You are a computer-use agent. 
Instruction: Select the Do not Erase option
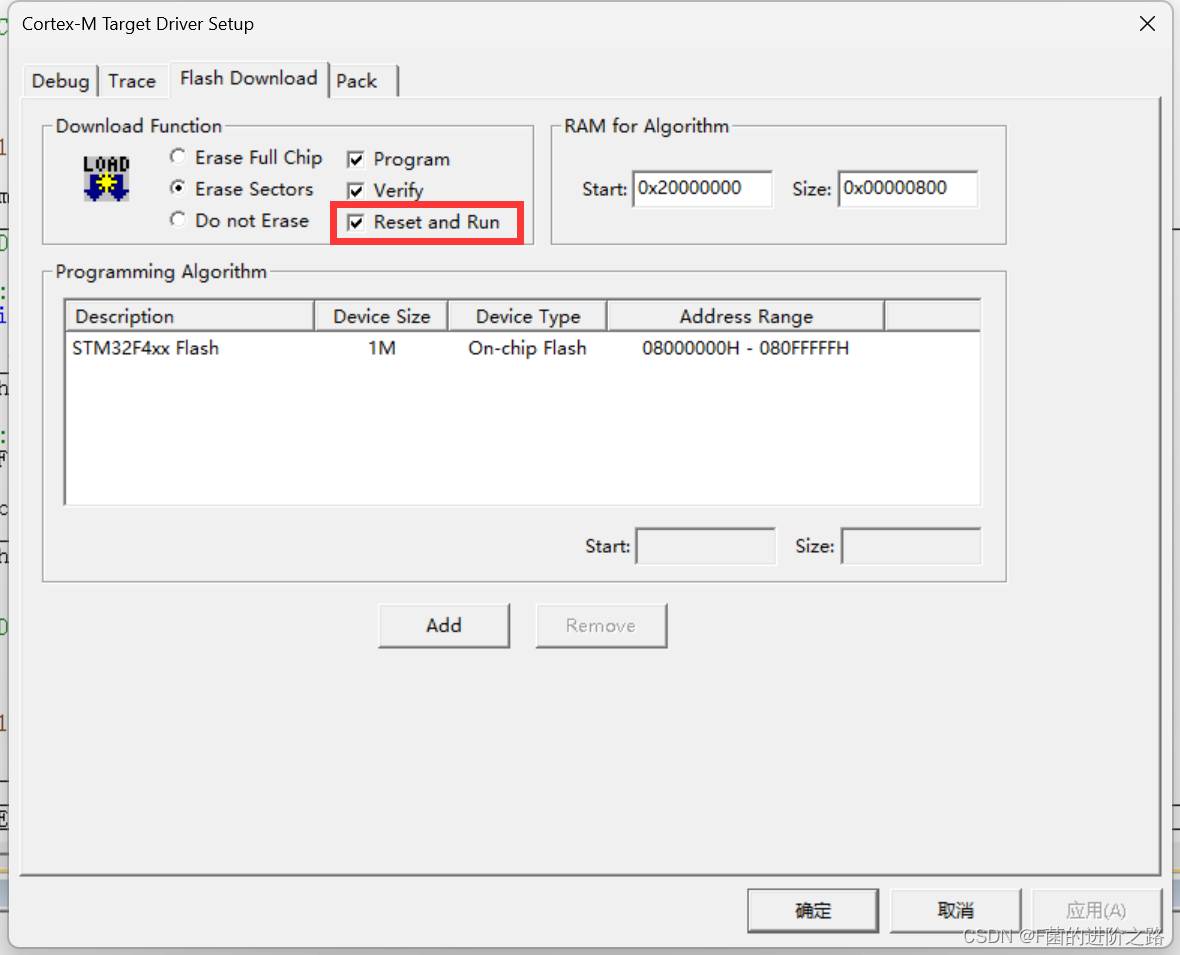[177, 220]
